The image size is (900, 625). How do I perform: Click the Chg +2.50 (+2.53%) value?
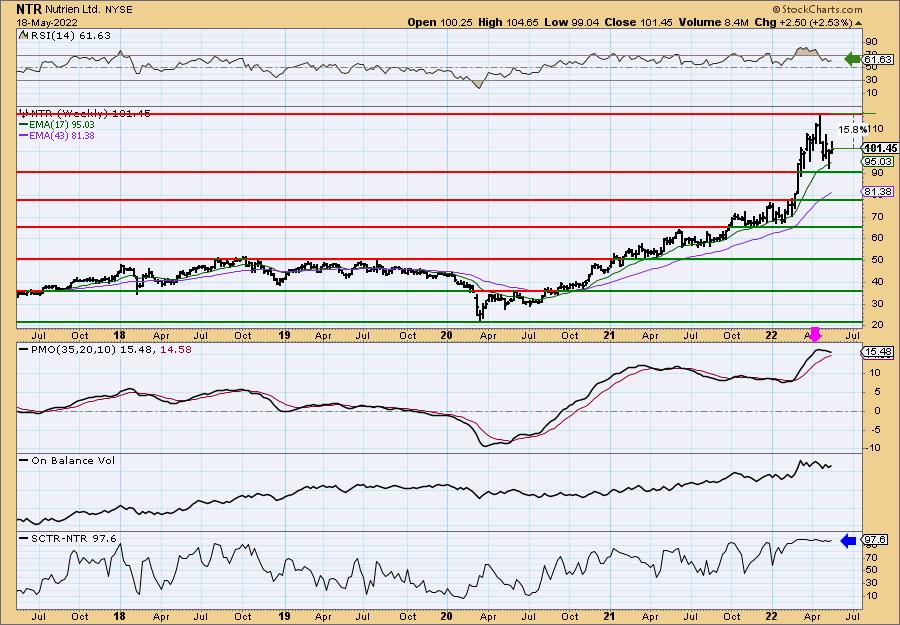pyautogui.click(x=803, y=22)
